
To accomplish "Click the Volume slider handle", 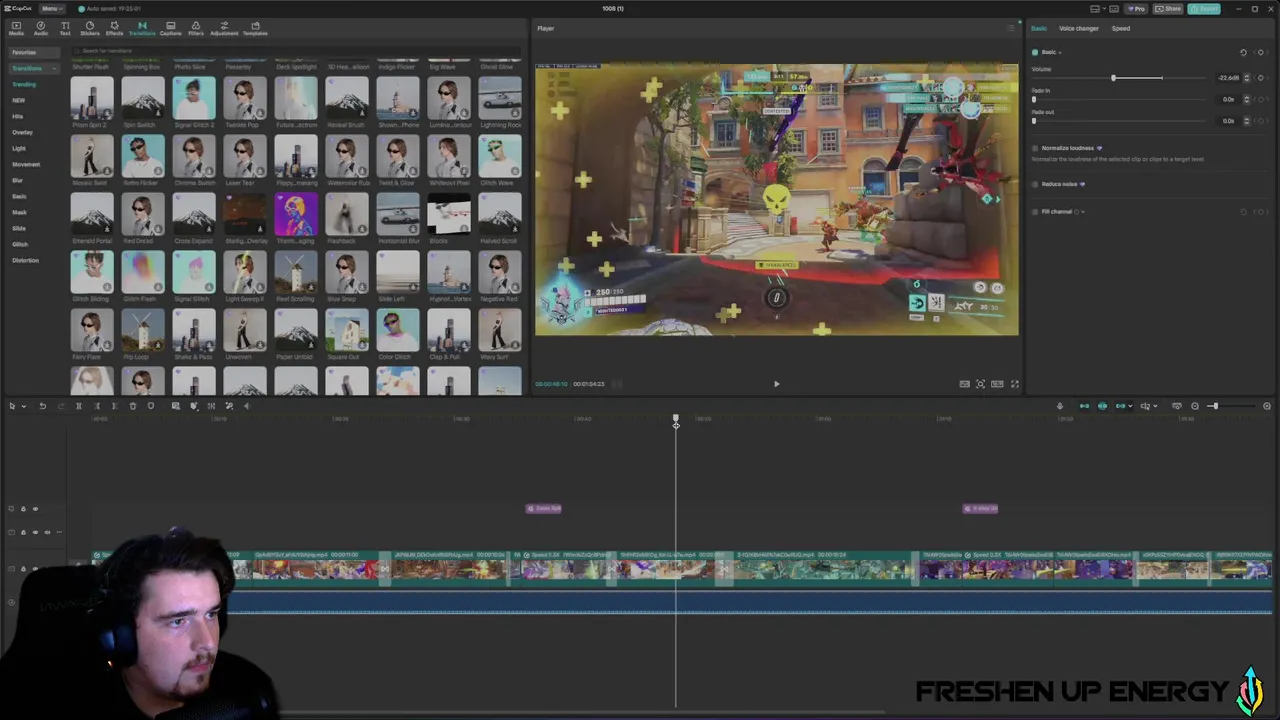I will (x=1113, y=78).
